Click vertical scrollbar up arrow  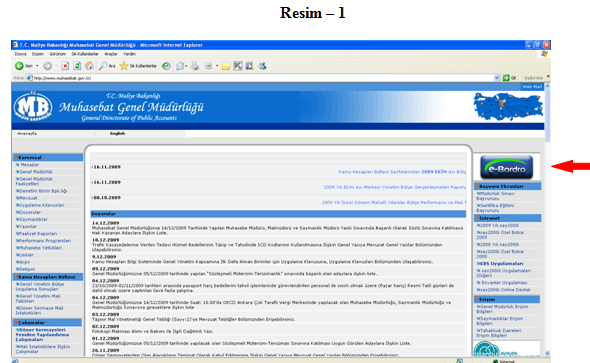pyautogui.click(x=547, y=86)
